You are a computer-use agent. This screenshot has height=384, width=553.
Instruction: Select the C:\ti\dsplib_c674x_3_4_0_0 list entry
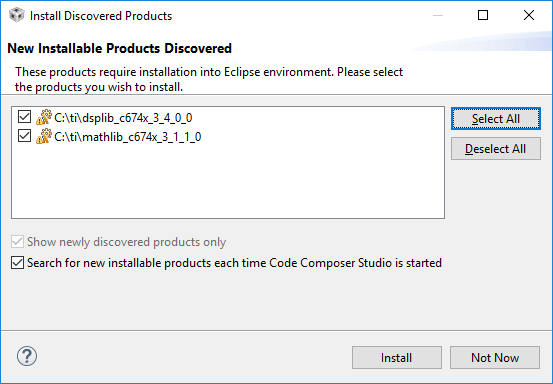[123, 117]
